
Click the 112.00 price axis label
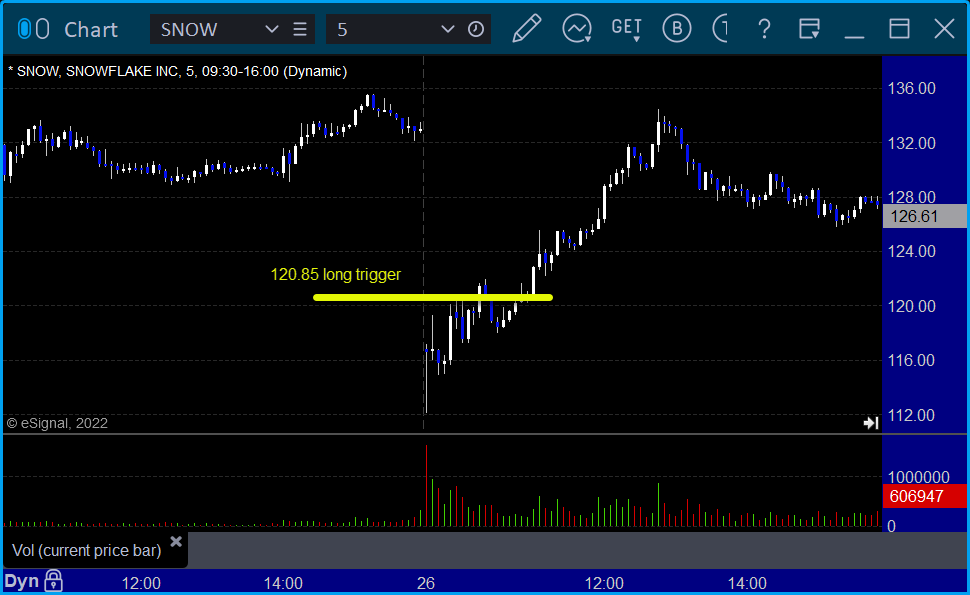click(x=912, y=415)
